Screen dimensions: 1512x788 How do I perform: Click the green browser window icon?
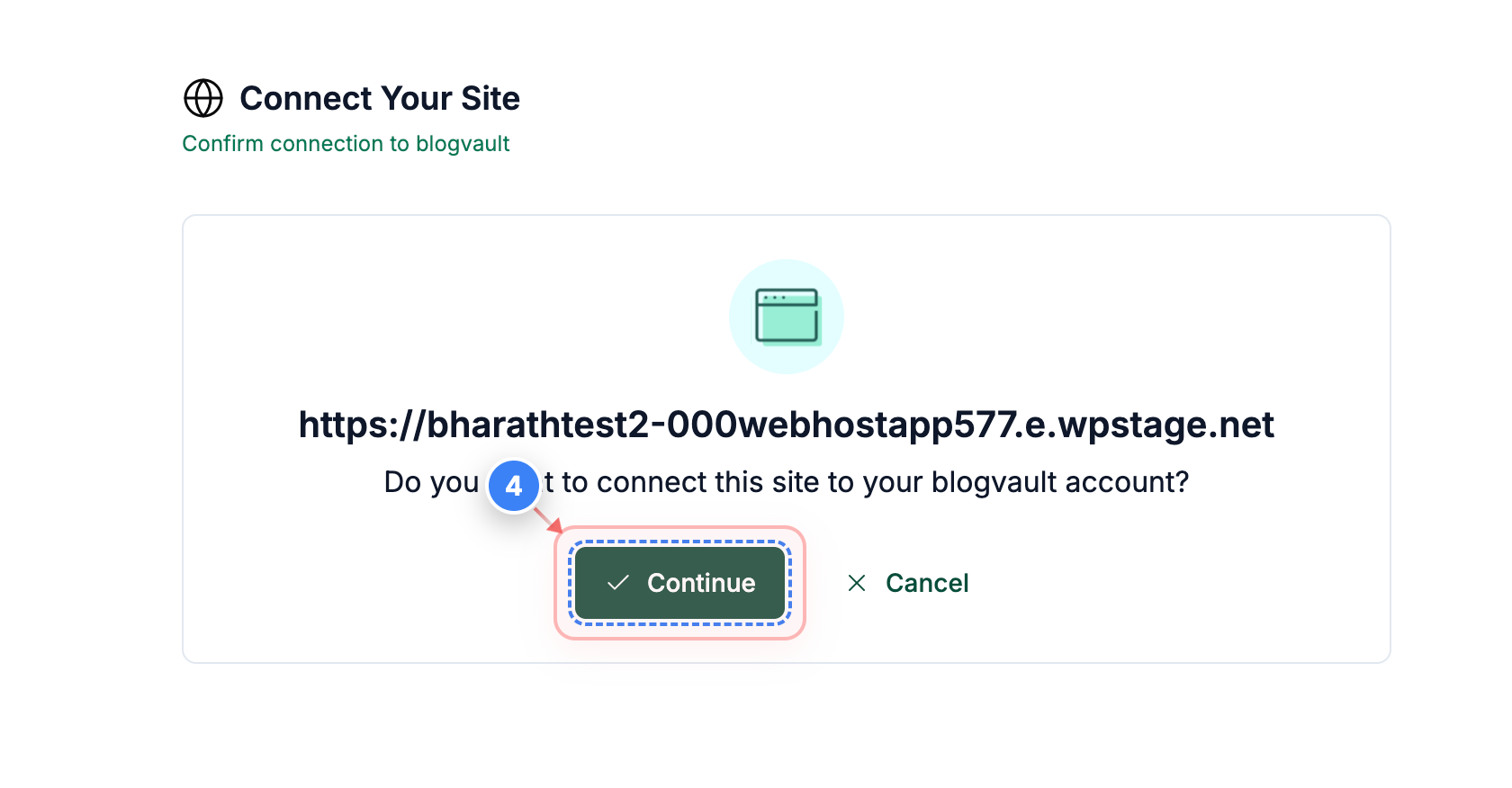pos(787,316)
